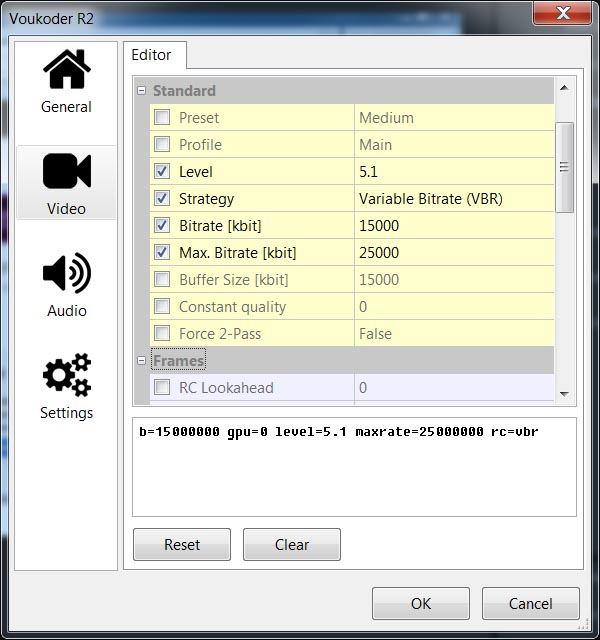Open the General section house icon

[x=67, y=69]
